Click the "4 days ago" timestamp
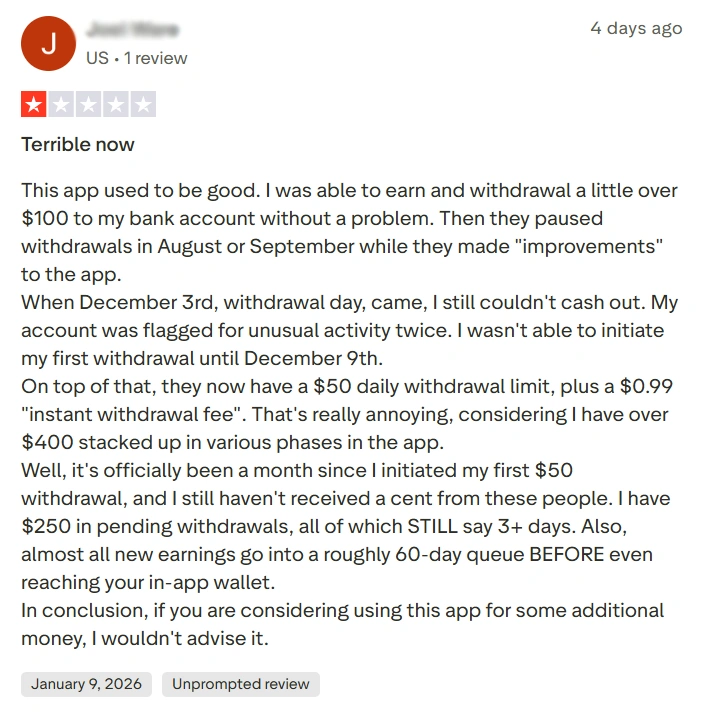706x714 pixels. pos(636,28)
